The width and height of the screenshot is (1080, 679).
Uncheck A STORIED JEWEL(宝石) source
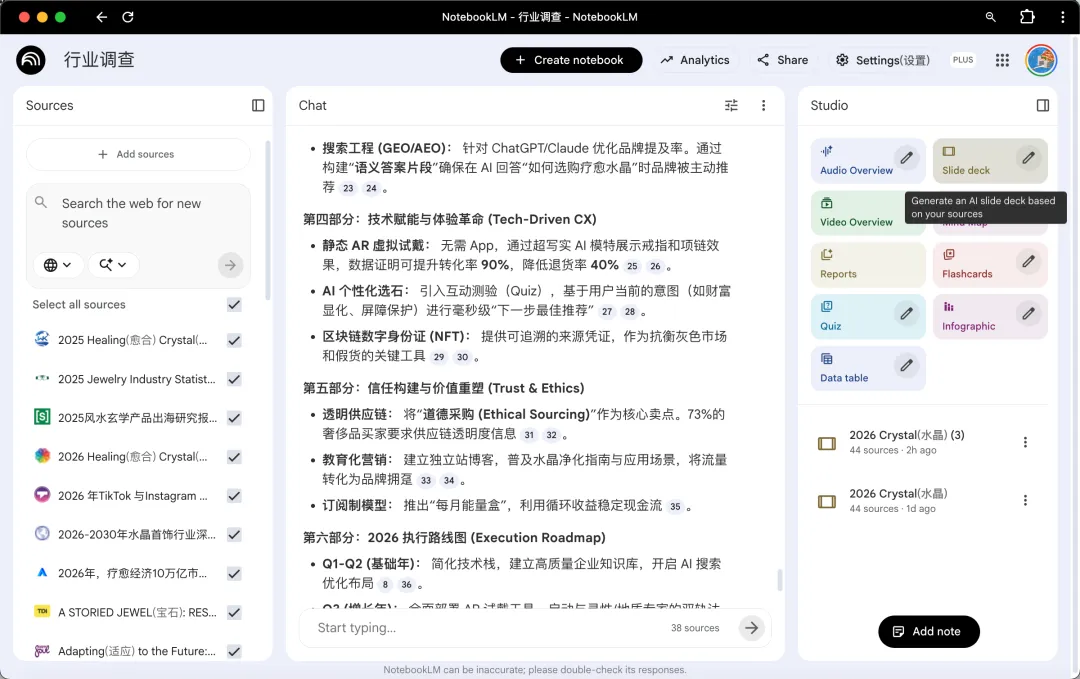(234, 612)
